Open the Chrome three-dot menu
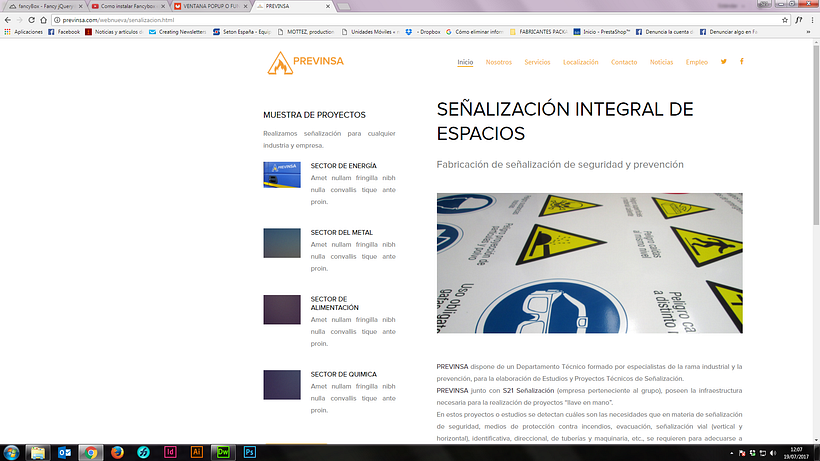Image resolution: width=820 pixels, height=461 pixels. [812, 20]
